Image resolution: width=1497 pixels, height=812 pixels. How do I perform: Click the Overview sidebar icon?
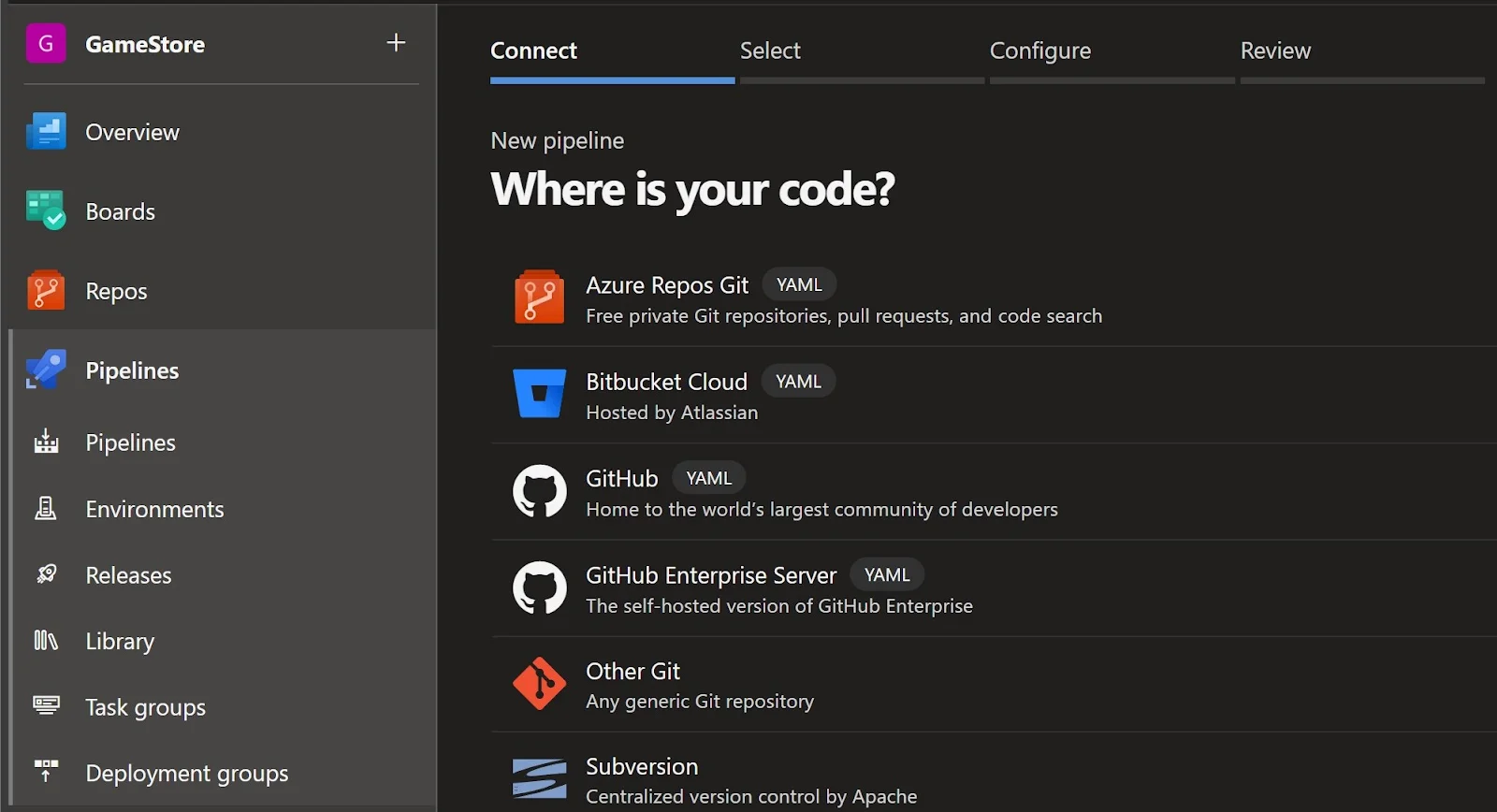point(46,132)
